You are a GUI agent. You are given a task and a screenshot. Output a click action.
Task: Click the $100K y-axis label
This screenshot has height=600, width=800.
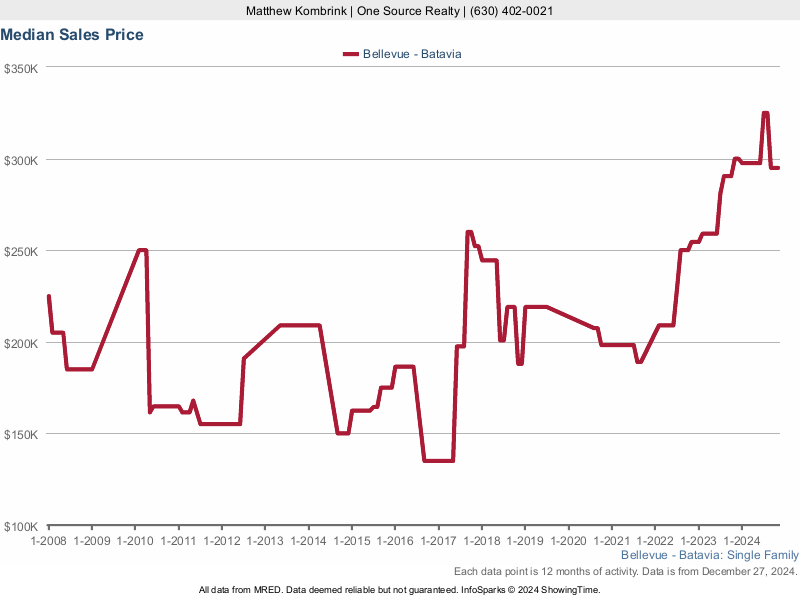pos(21,526)
